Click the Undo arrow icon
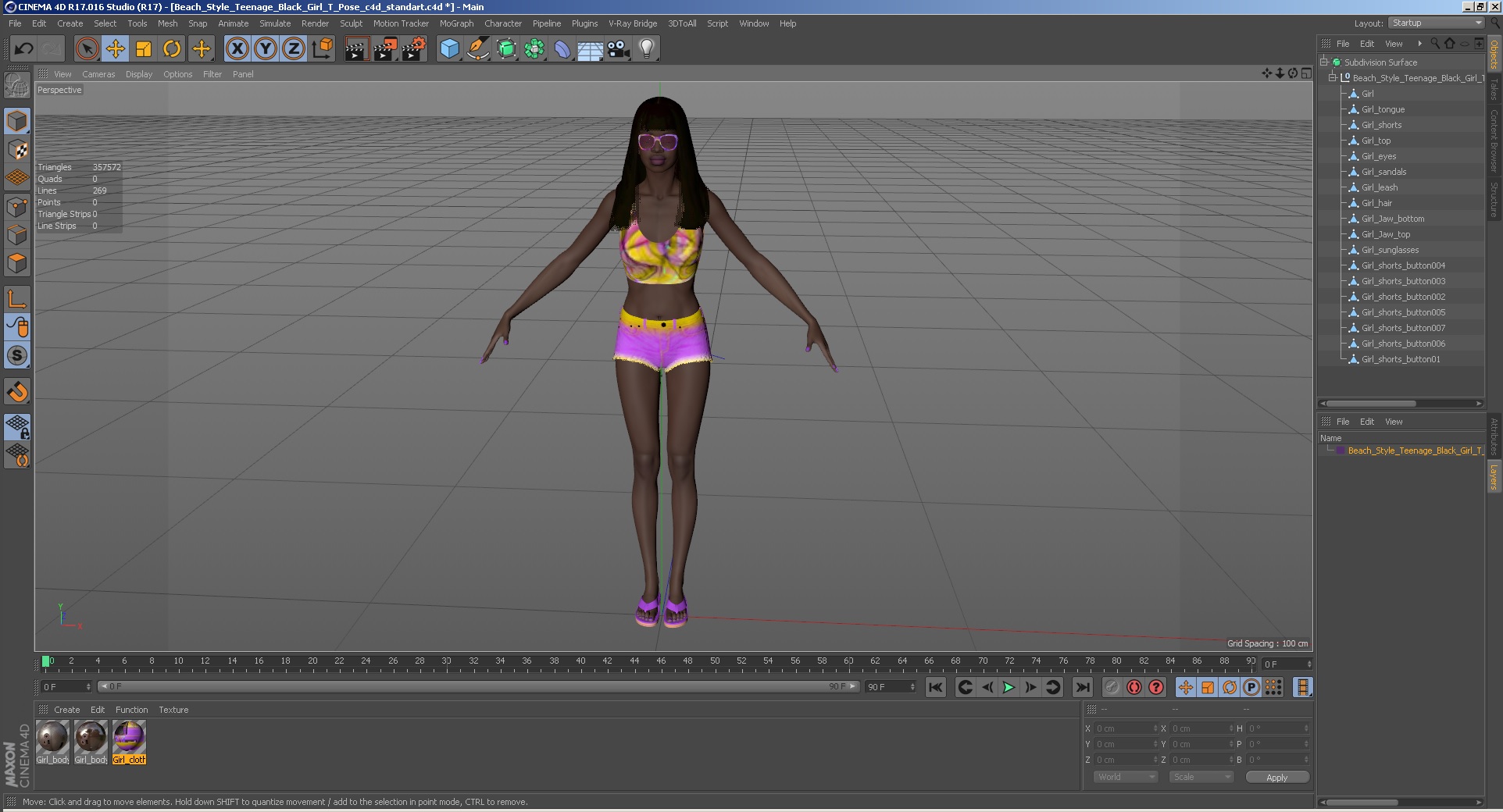Screen dimensions: 1503x812 click(23, 49)
